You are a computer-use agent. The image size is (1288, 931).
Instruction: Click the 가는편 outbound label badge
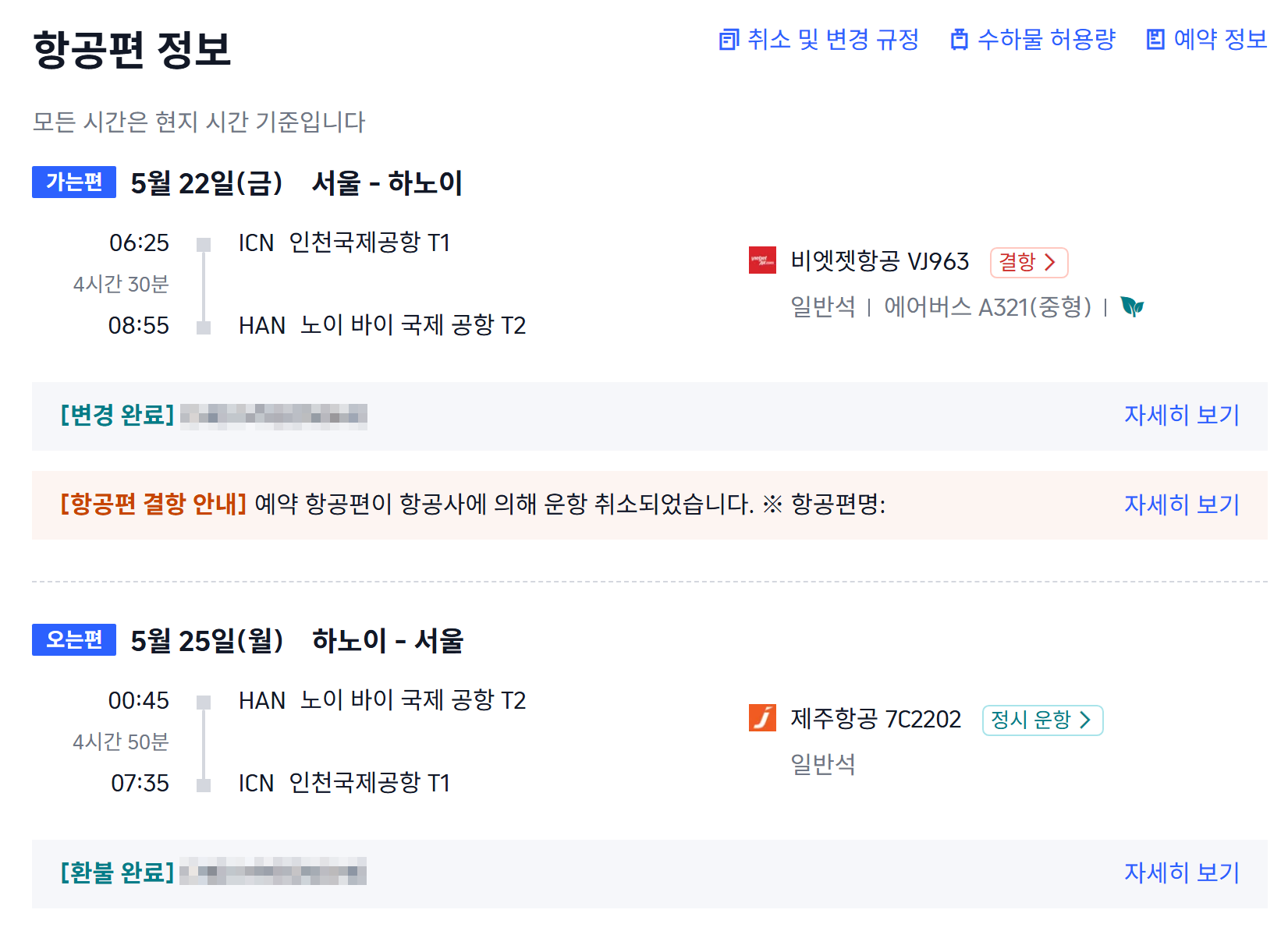[x=74, y=182]
